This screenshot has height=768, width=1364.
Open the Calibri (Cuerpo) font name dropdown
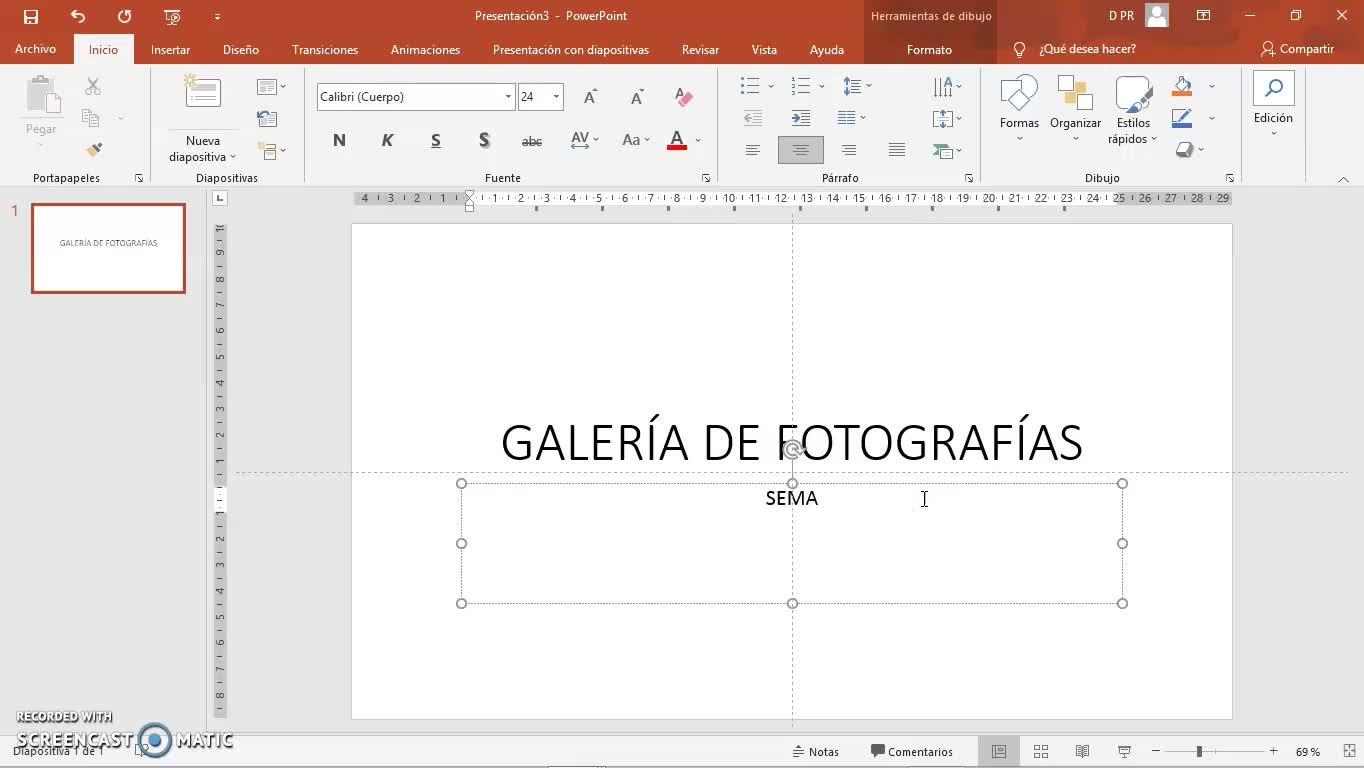(x=508, y=97)
